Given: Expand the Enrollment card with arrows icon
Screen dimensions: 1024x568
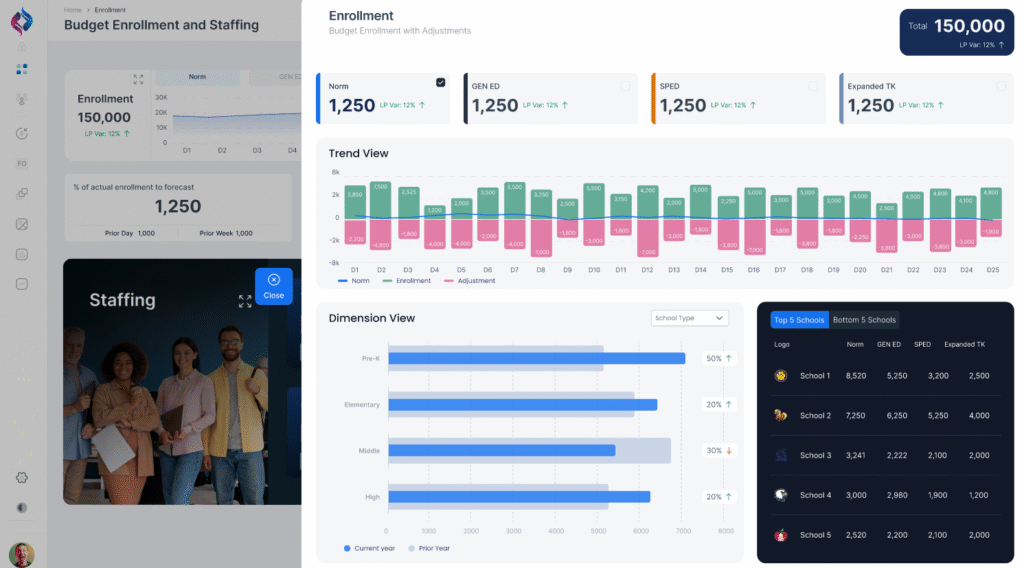Looking at the screenshot, I should coord(138,79).
